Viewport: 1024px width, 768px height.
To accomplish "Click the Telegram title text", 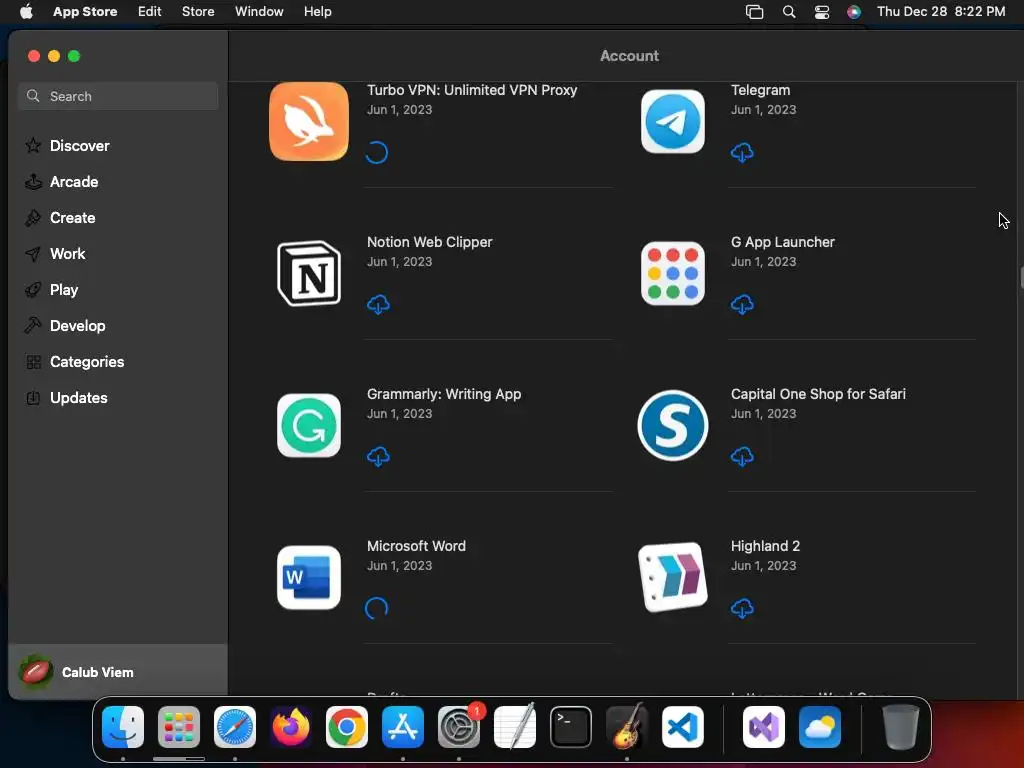I will (x=760, y=90).
